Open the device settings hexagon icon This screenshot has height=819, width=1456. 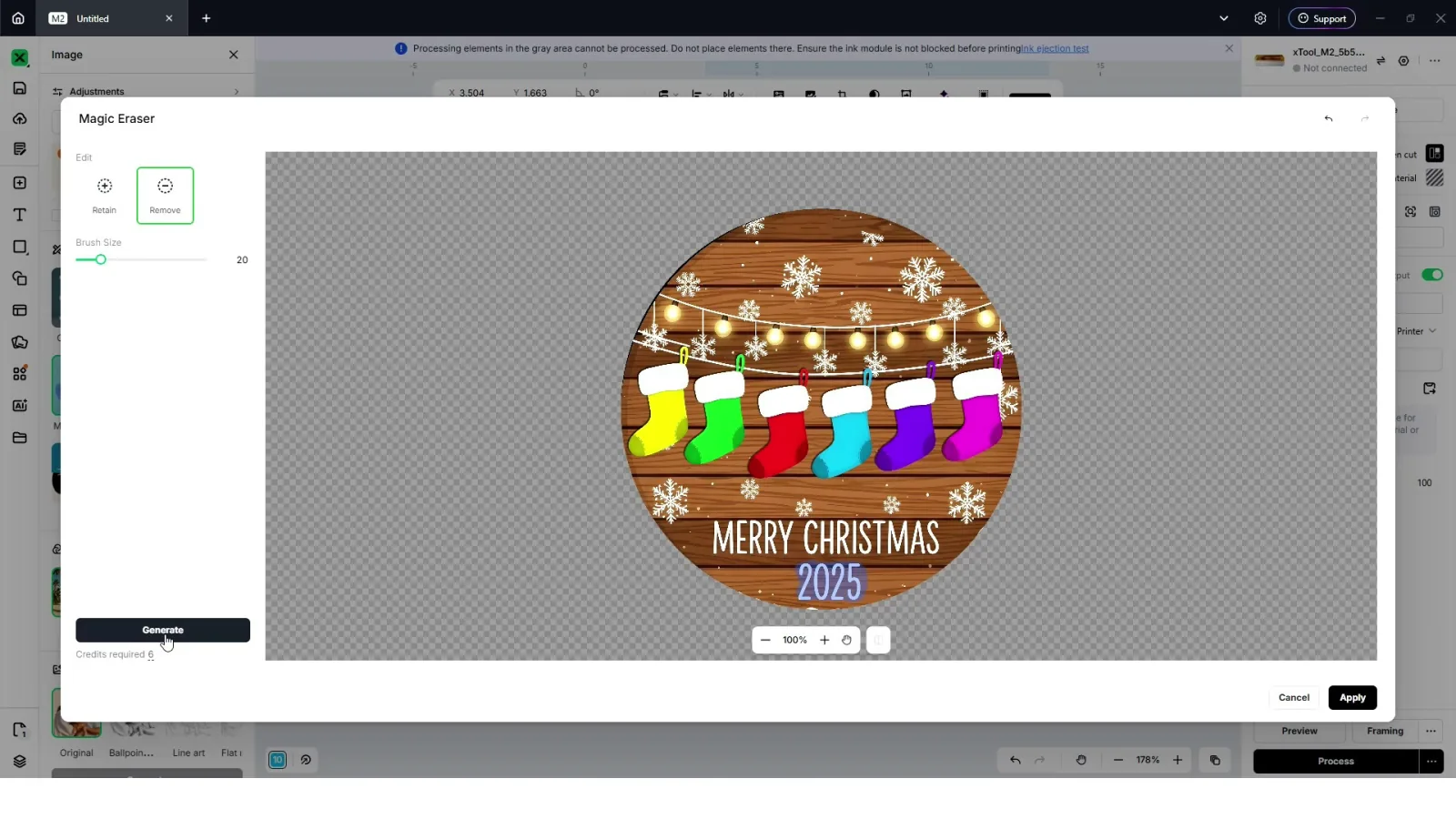[1404, 61]
